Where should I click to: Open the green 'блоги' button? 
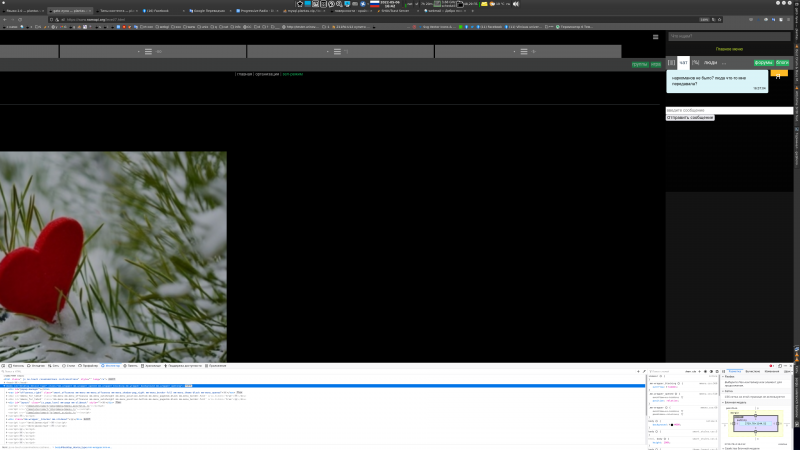pos(782,63)
